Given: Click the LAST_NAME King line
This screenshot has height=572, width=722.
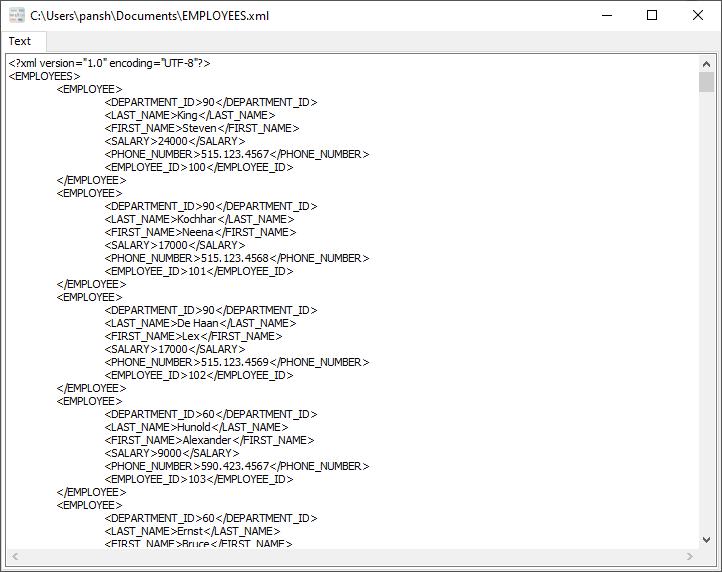Looking at the screenshot, I should [x=190, y=115].
